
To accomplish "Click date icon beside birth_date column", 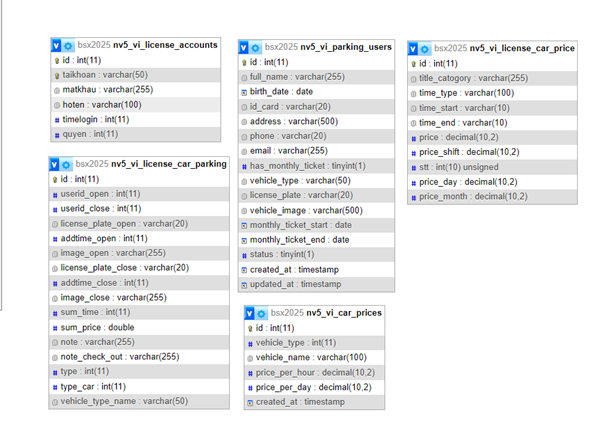I will (x=244, y=91).
